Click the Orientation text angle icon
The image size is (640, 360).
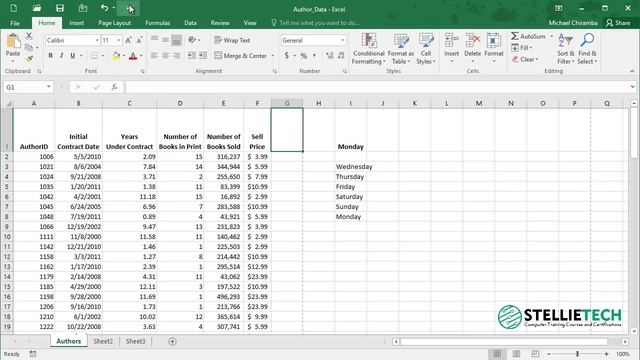(x=192, y=40)
